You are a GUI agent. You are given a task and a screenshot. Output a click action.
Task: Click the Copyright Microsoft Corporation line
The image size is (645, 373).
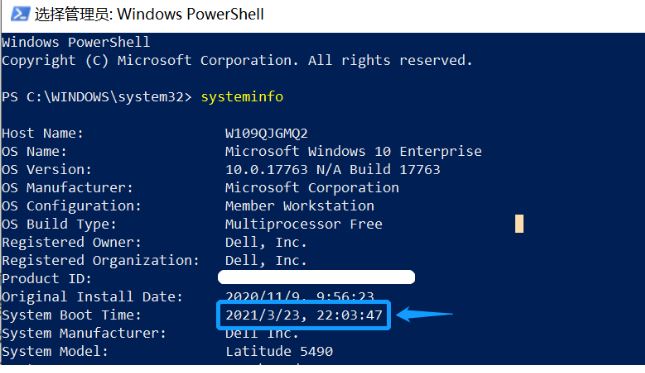point(237,60)
